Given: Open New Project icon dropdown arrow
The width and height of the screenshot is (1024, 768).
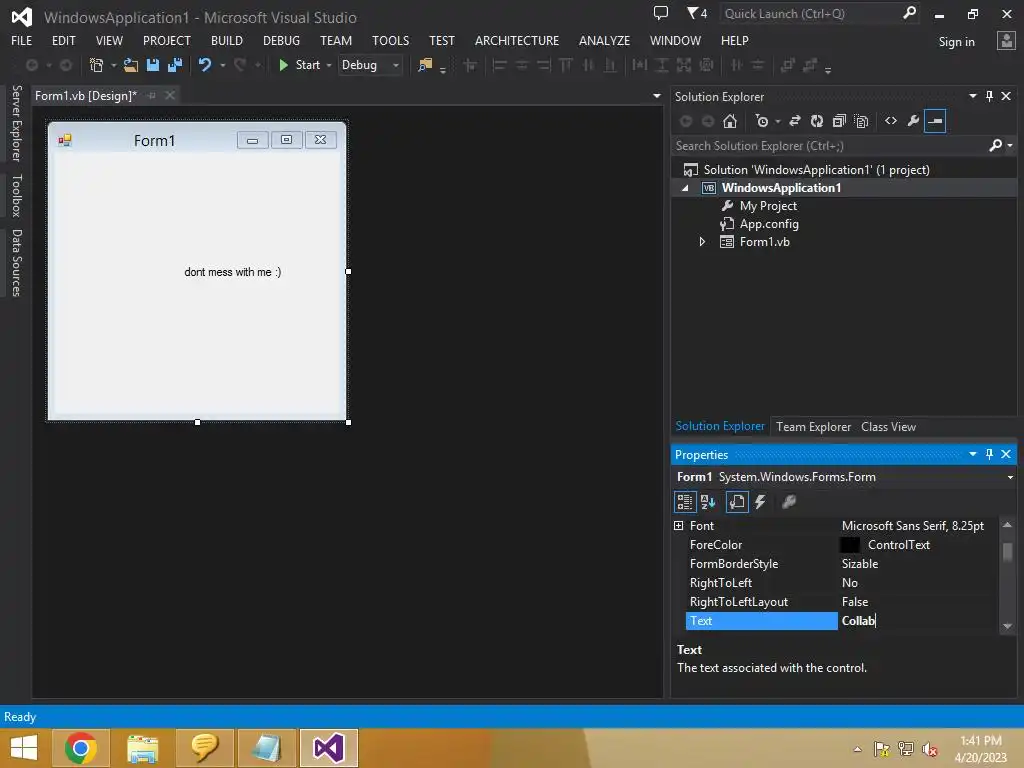Looking at the screenshot, I should coord(114,65).
